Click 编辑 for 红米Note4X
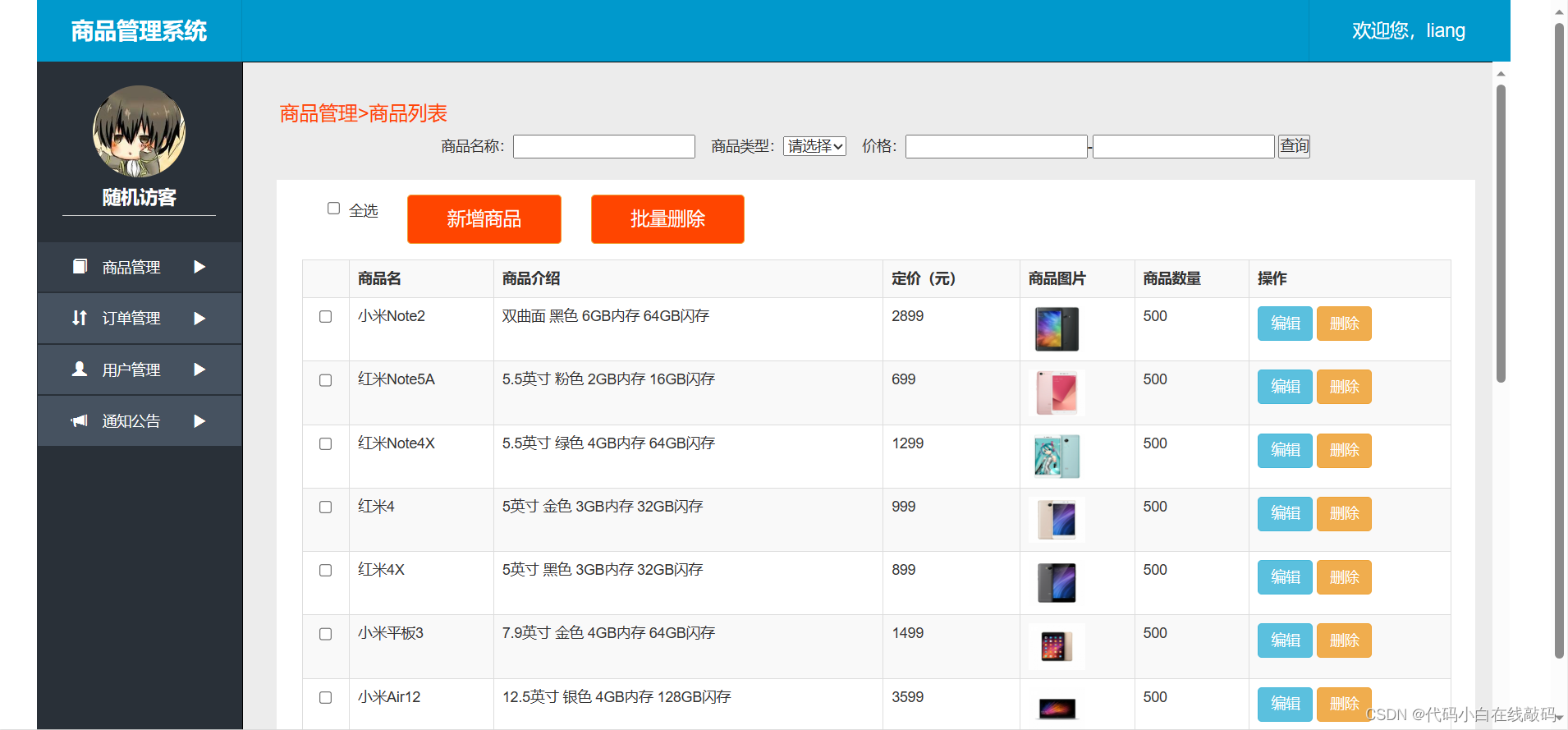This screenshot has width=1568, height=730. [1285, 450]
